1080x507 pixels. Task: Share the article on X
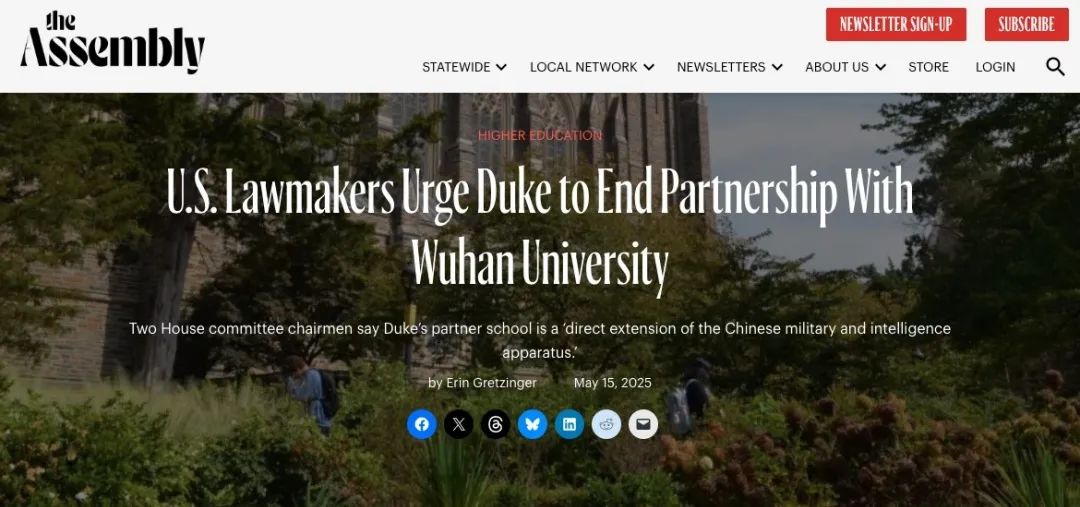pos(459,424)
